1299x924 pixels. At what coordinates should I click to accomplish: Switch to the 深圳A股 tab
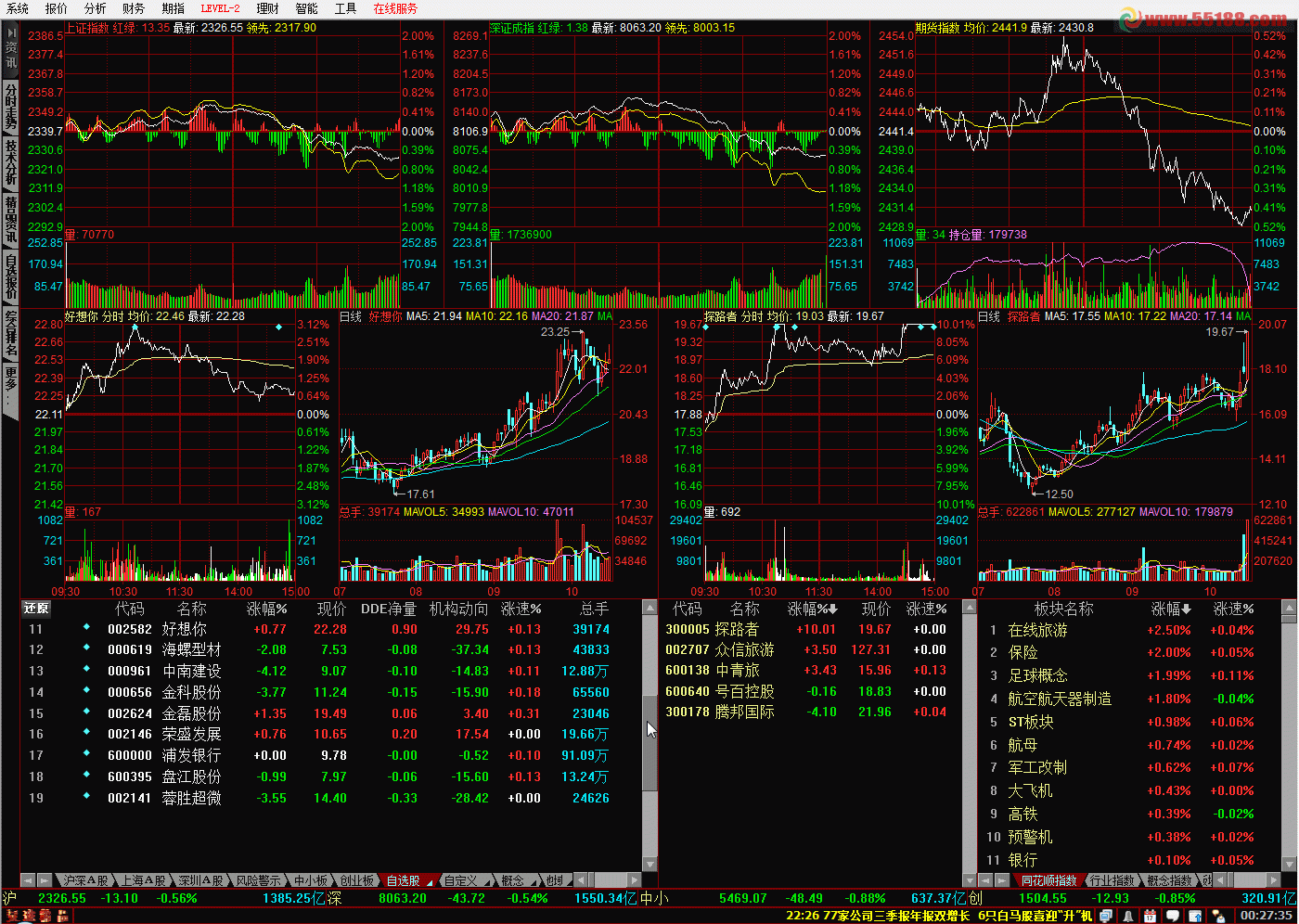coord(201,880)
